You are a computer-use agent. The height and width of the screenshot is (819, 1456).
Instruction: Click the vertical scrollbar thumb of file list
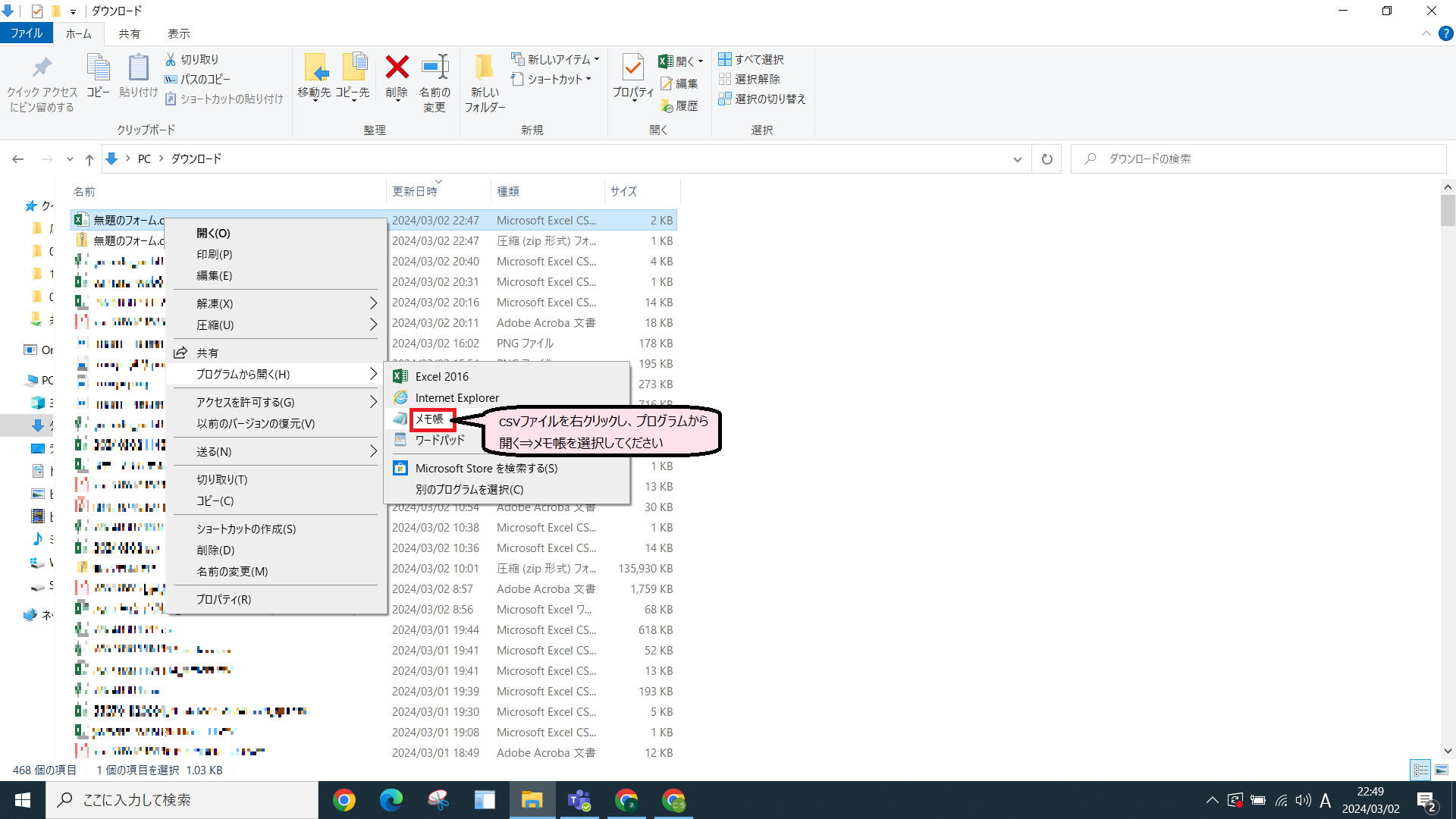(1447, 210)
